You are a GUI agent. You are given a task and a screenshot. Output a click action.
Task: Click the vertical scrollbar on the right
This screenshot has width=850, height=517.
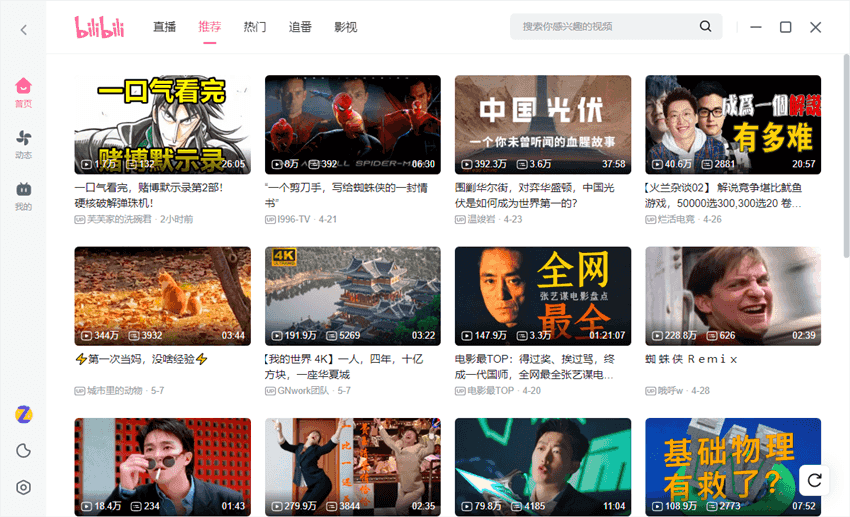pos(846,156)
